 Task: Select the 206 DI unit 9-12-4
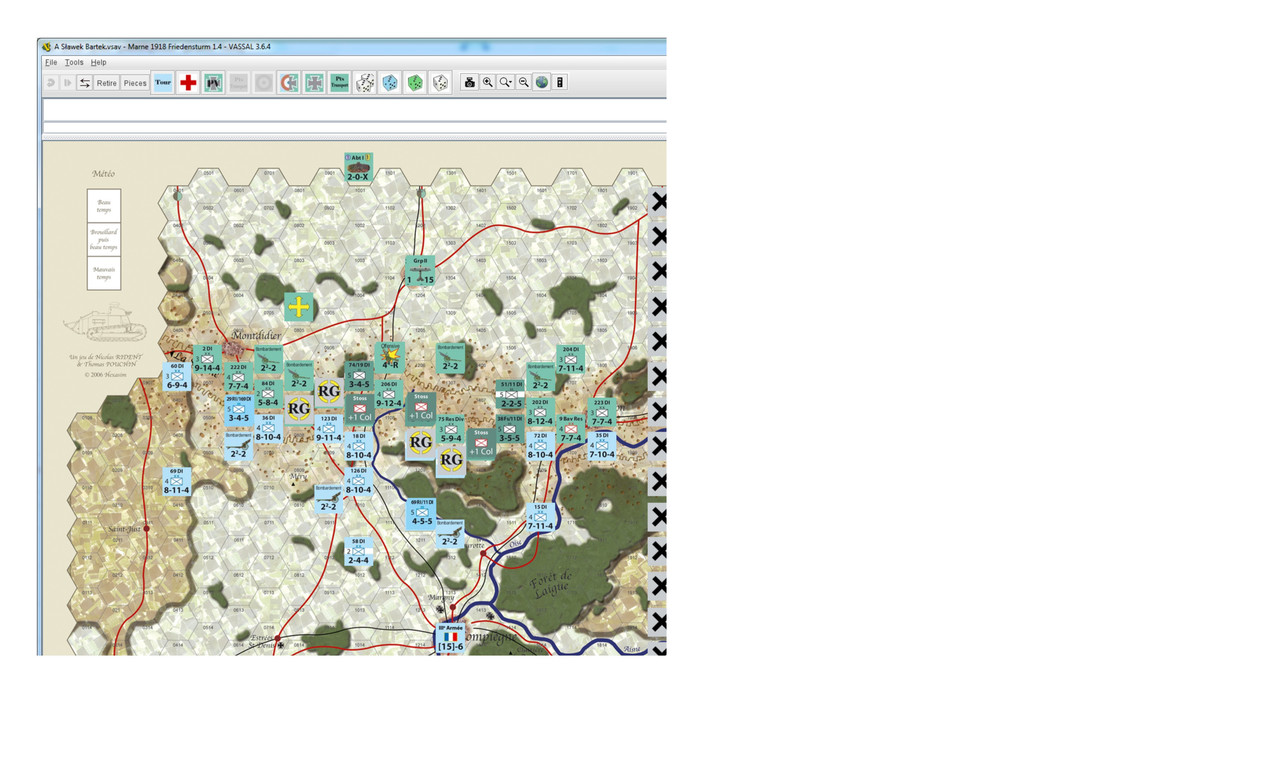click(x=389, y=394)
